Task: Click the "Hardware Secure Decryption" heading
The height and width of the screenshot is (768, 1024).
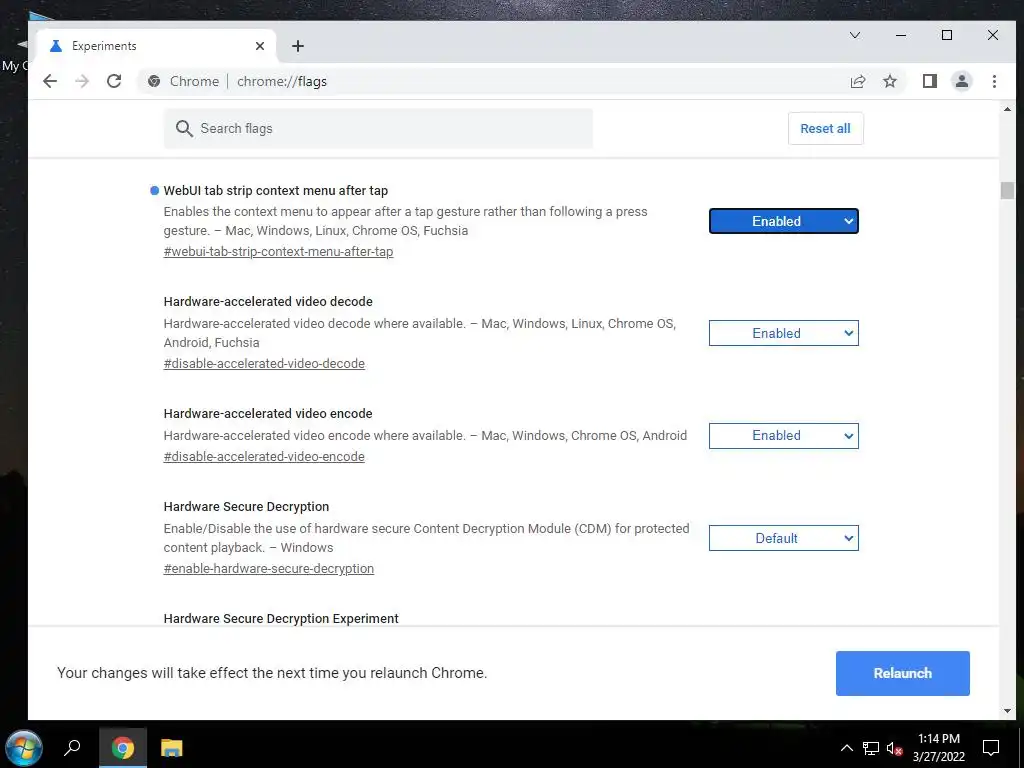Action: coord(246,507)
